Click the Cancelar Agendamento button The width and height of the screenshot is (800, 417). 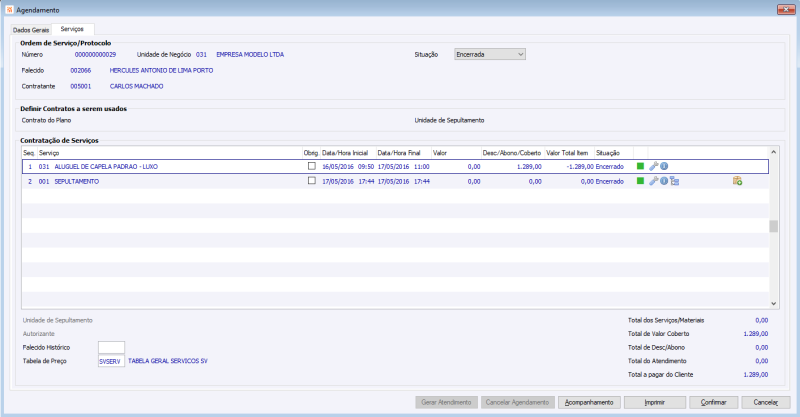pyautogui.click(x=517, y=402)
